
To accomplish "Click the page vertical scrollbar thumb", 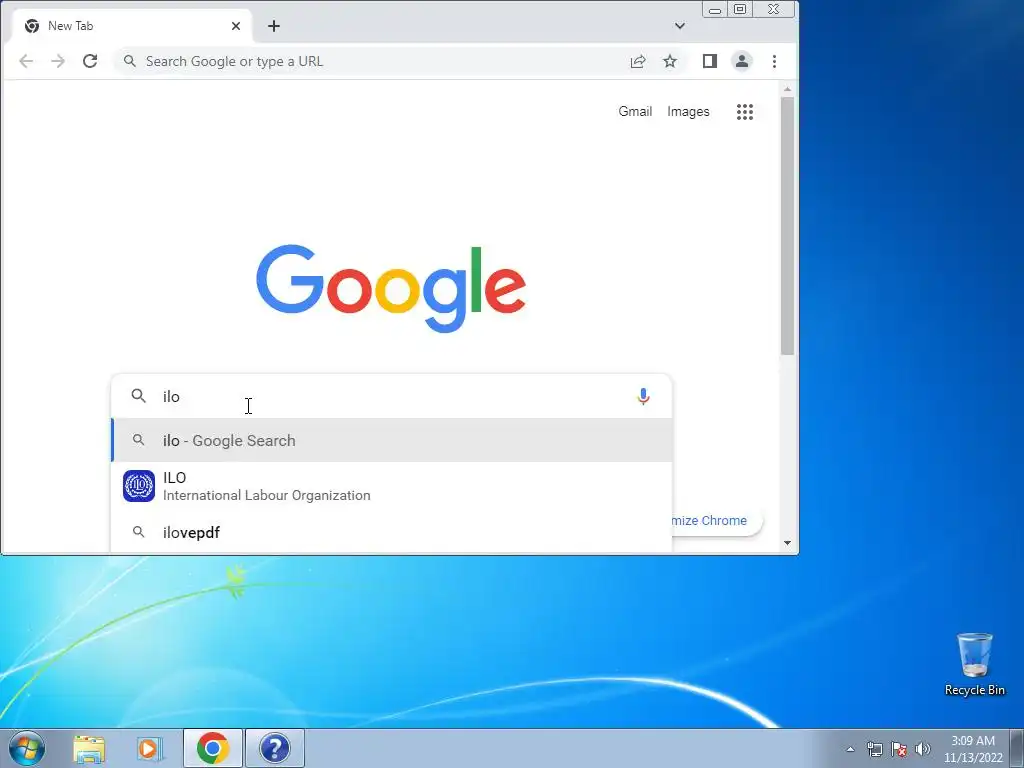I will (x=788, y=226).
